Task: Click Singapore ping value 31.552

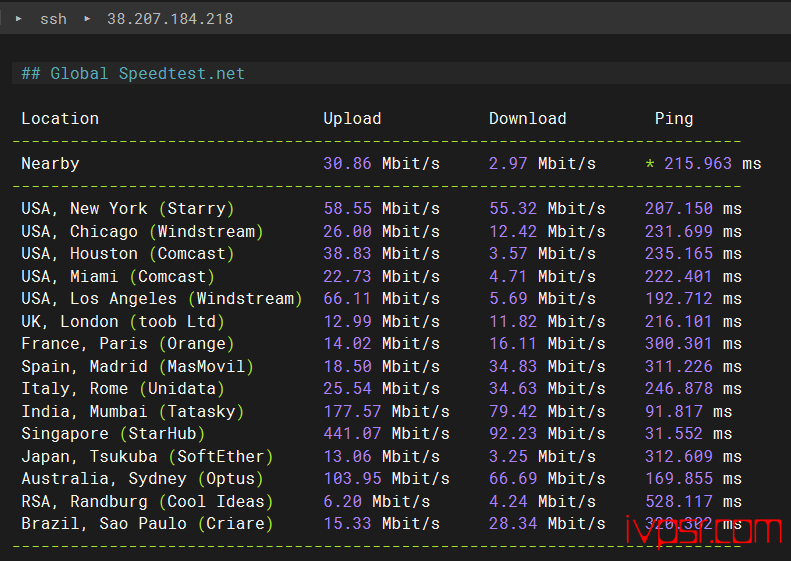Action: tap(674, 434)
